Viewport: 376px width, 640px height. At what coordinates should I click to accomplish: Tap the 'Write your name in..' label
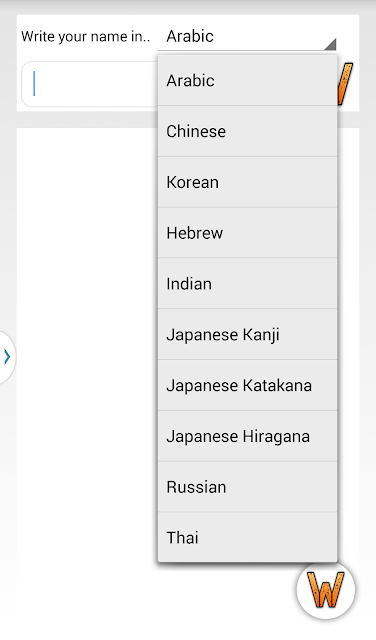(x=86, y=37)
